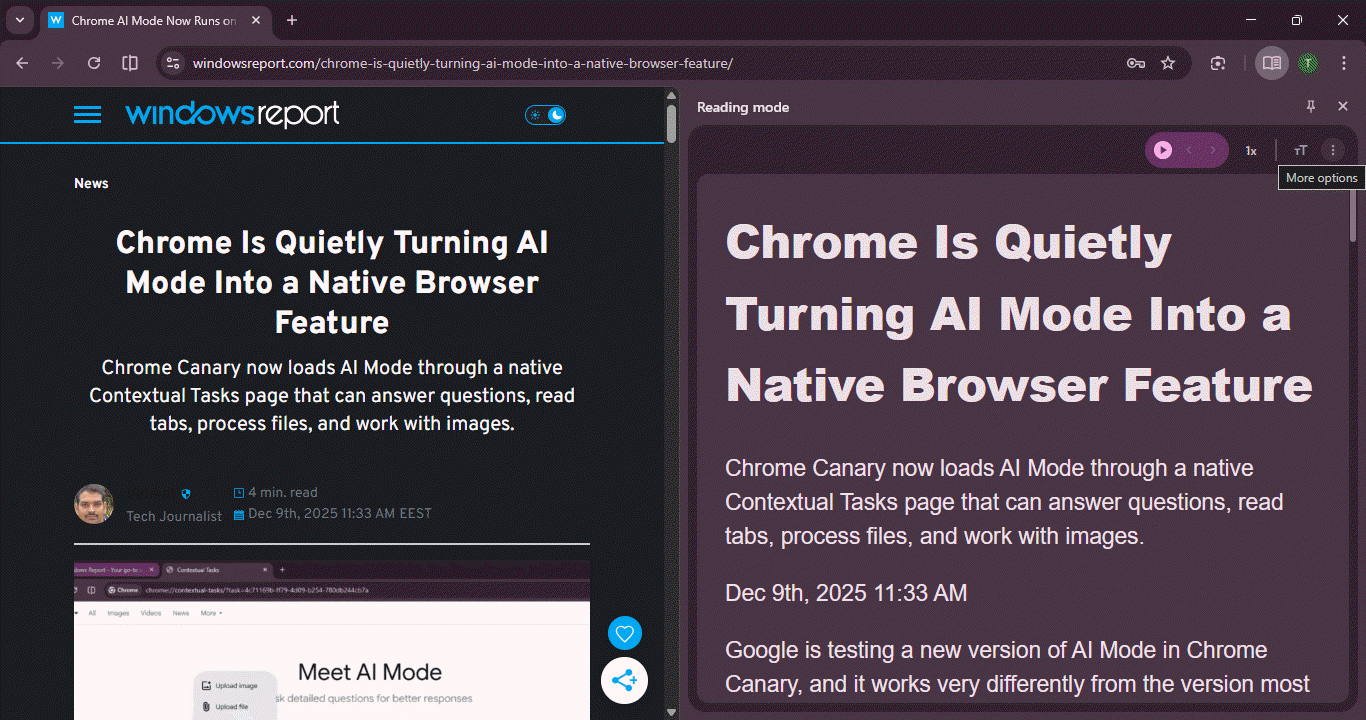Screen dimensions: 1366x720
Task: Share article using the floating share button
Action: [x=625, y=681]
